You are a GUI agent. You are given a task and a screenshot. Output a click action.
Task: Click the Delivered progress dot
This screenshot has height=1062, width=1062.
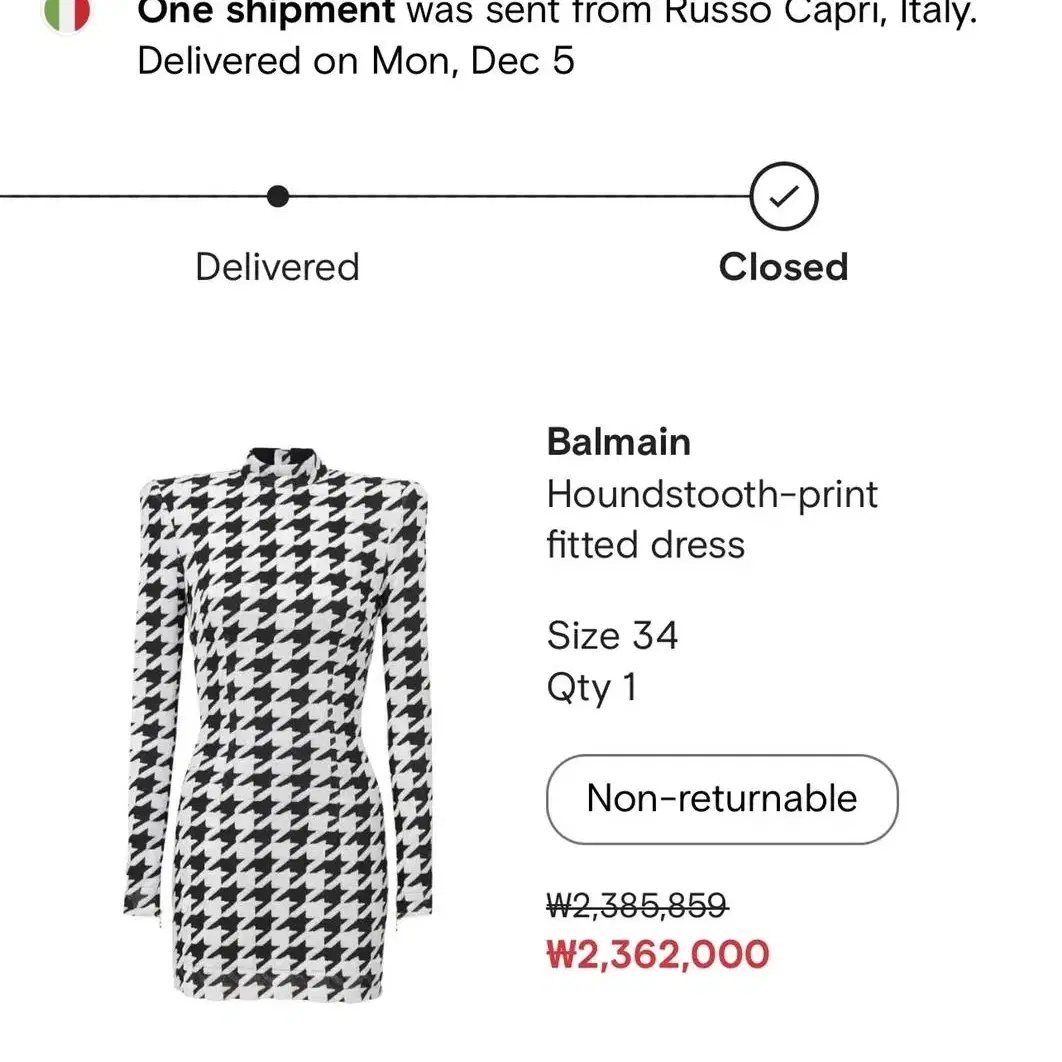[278, 196]
